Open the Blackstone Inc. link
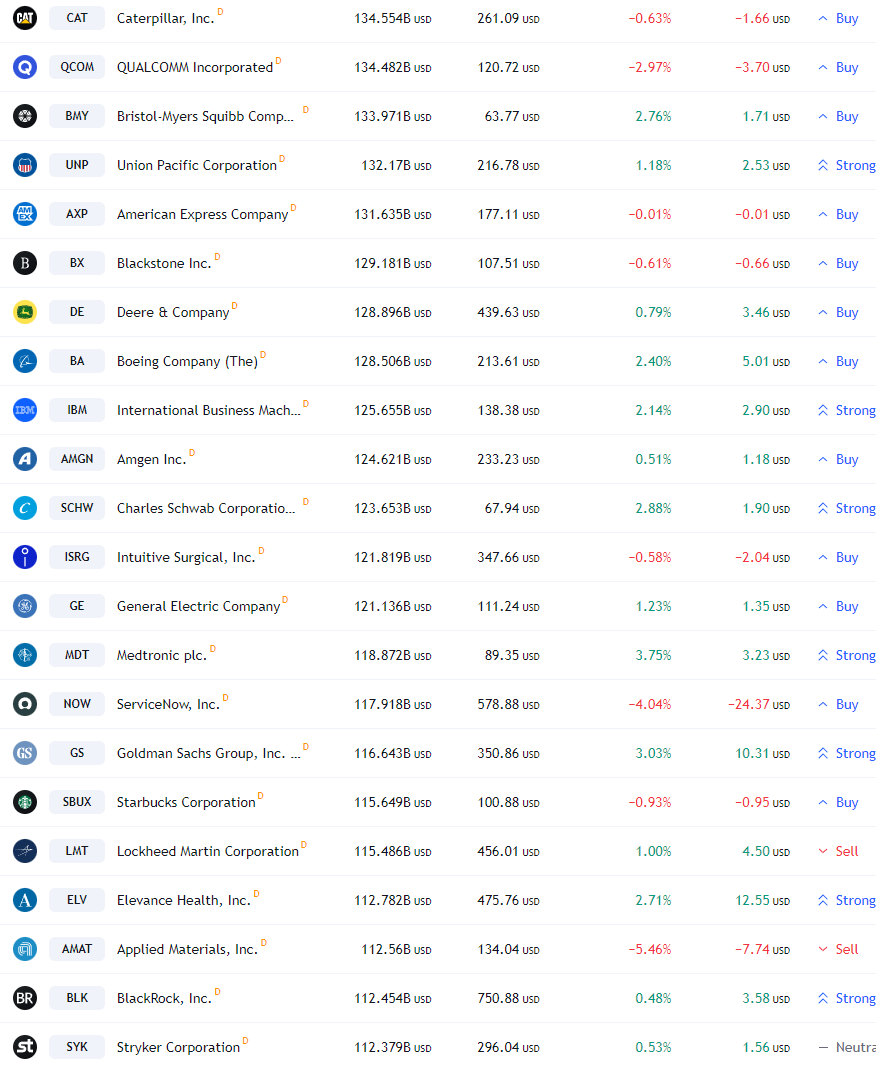This screenshot has height=1071, width=876. tap(164, 264)
